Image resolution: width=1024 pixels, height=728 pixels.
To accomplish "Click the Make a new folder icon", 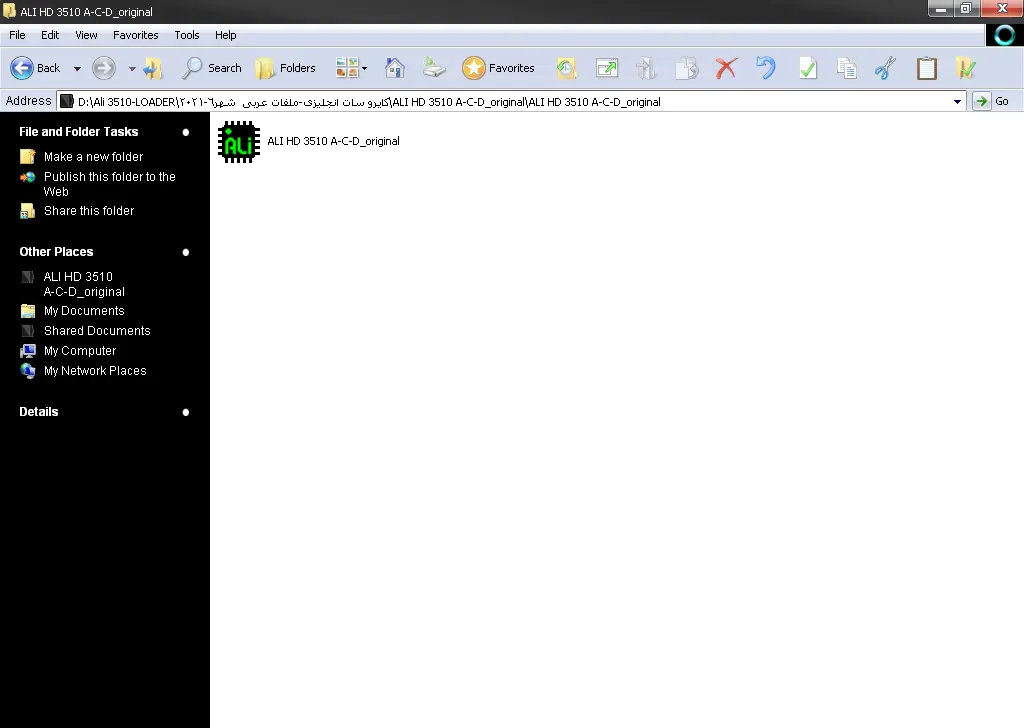I will pyautogui.click(x=27, y=157).
